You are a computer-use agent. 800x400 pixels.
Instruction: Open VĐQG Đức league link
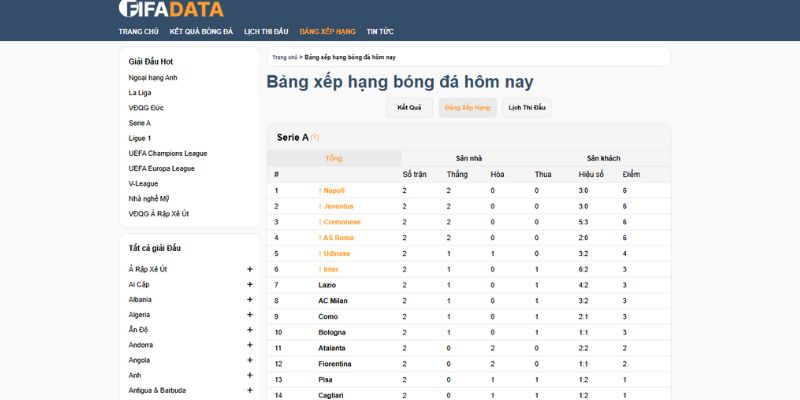[x=146, y=108]
